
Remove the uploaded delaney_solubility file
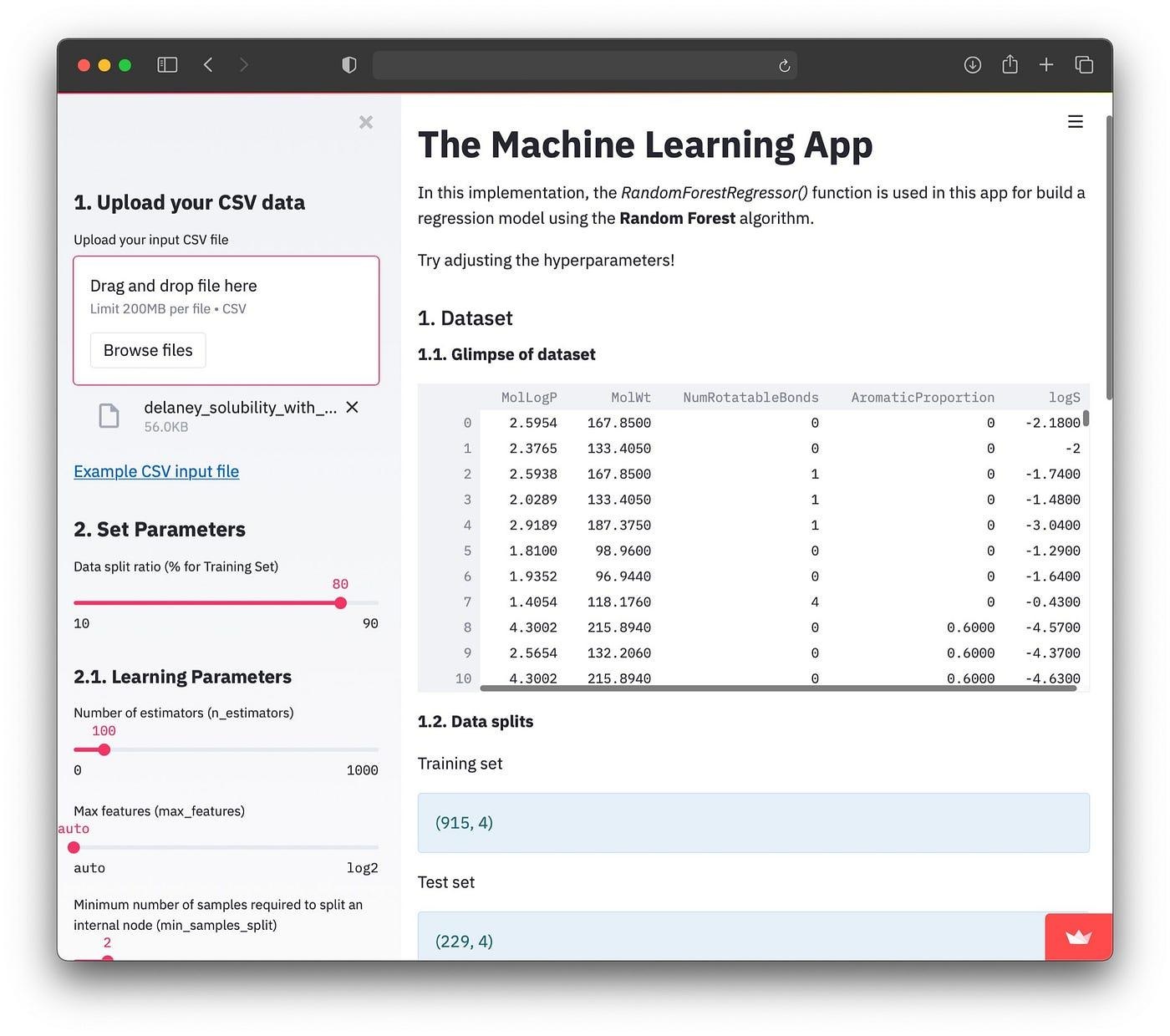(x=353, y=407)
